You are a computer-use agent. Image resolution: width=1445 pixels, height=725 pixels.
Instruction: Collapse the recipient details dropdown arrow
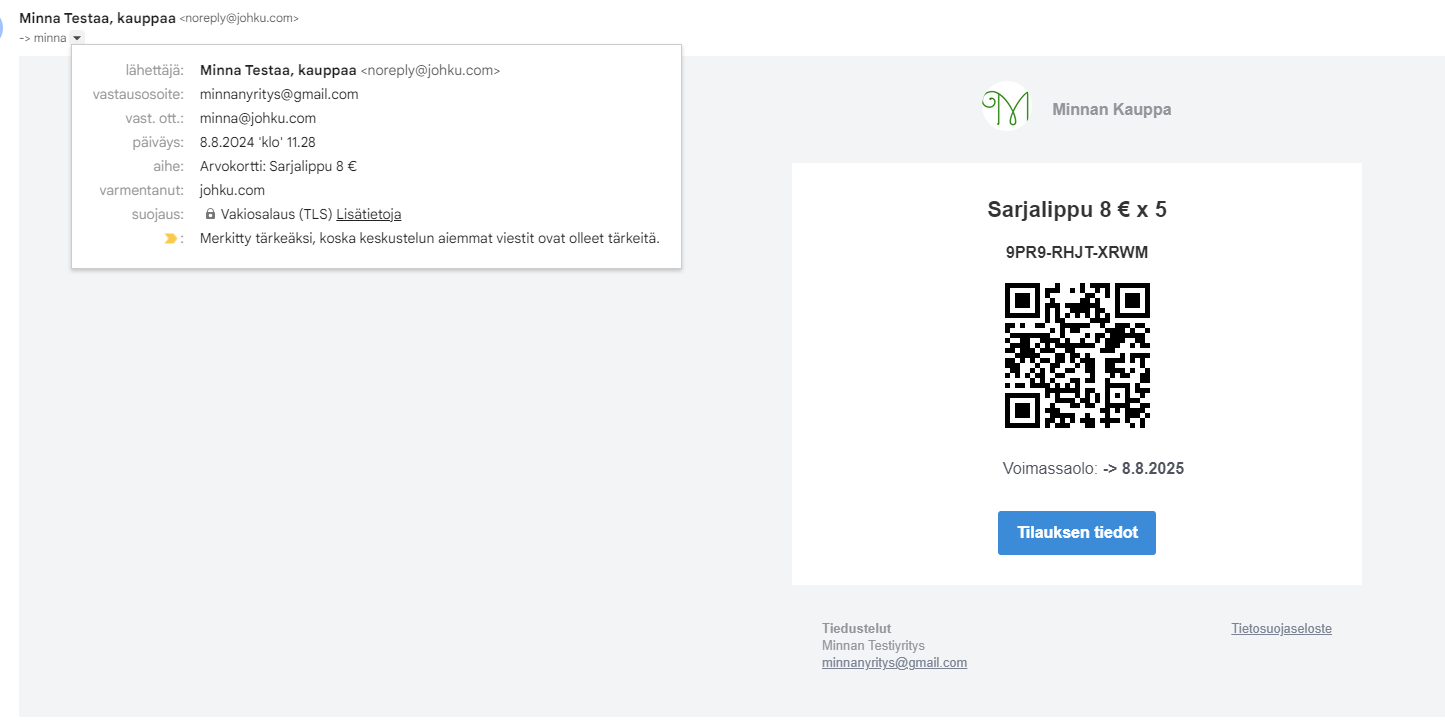tap(78, 38)
